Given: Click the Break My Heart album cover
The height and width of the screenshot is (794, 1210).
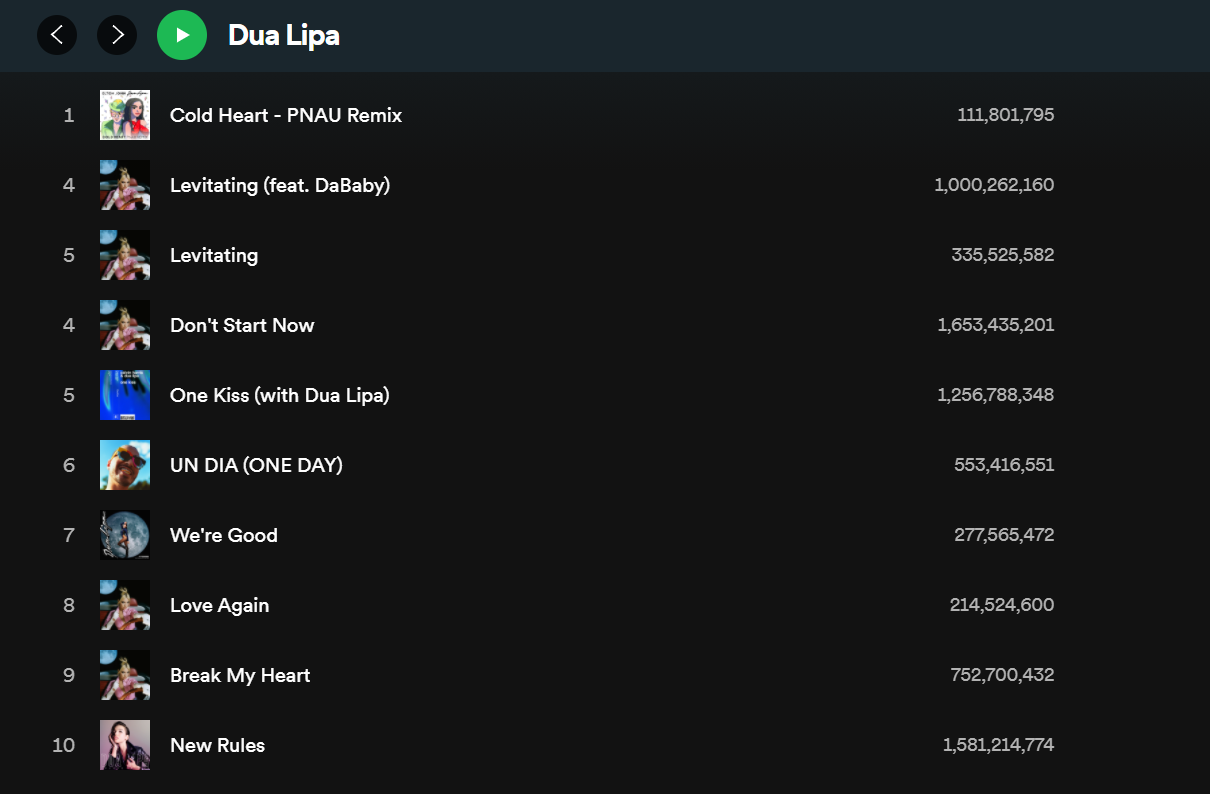Looking at the screenshot, I should tap(125, 675).
